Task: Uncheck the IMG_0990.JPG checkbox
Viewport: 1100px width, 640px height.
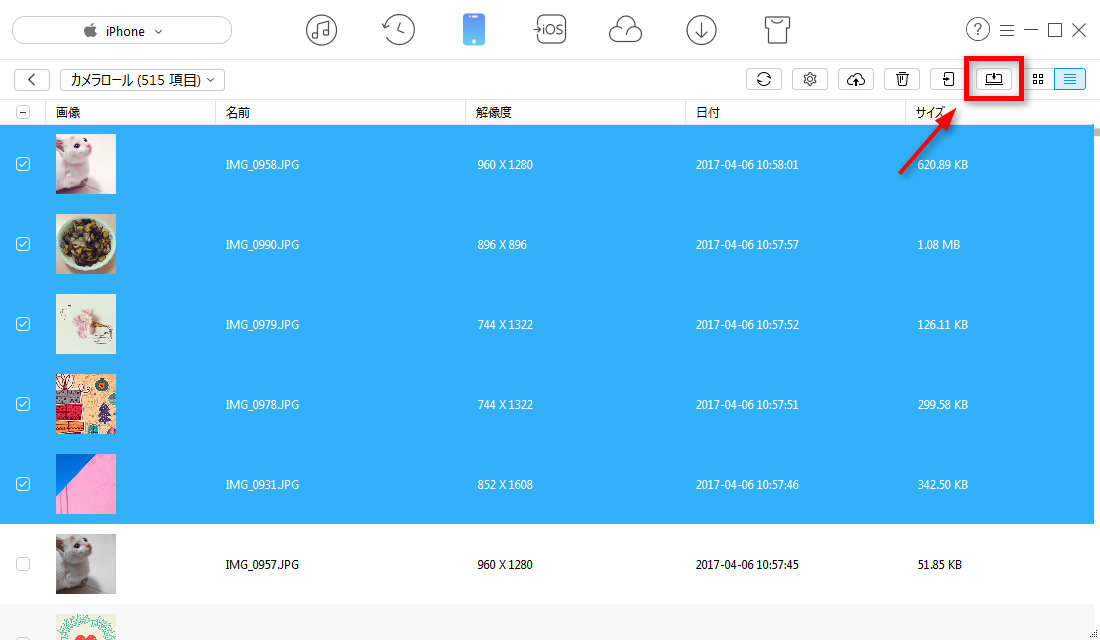Action: point(23,244)
